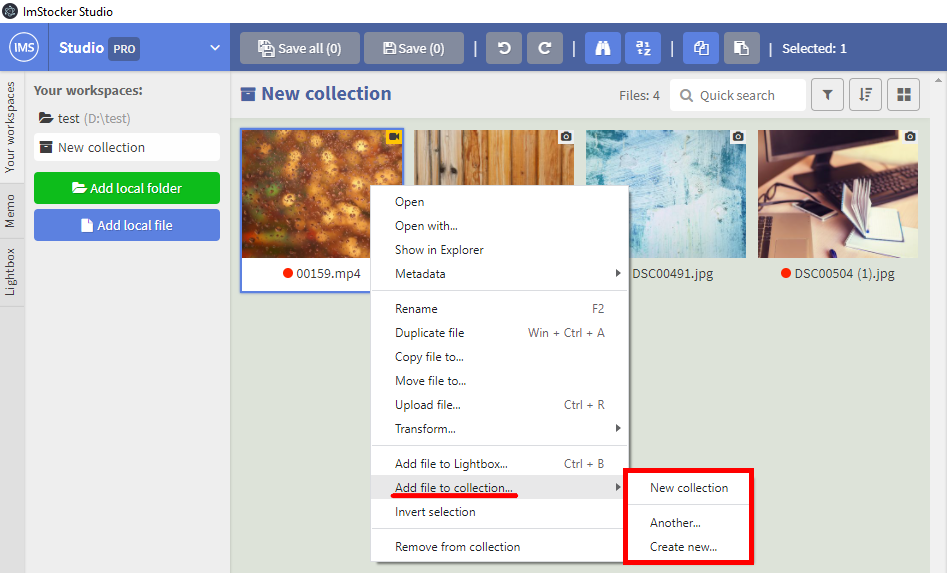Image resolution: width=947 pixels, height=573 pixels.
Task: Choose Move file to... menu item
Action: (x=499, y=381)
